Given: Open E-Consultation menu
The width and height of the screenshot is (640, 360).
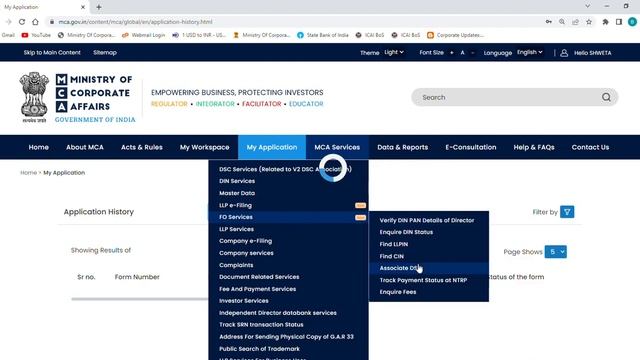Looking at the screenshot, I should (471, 147).
